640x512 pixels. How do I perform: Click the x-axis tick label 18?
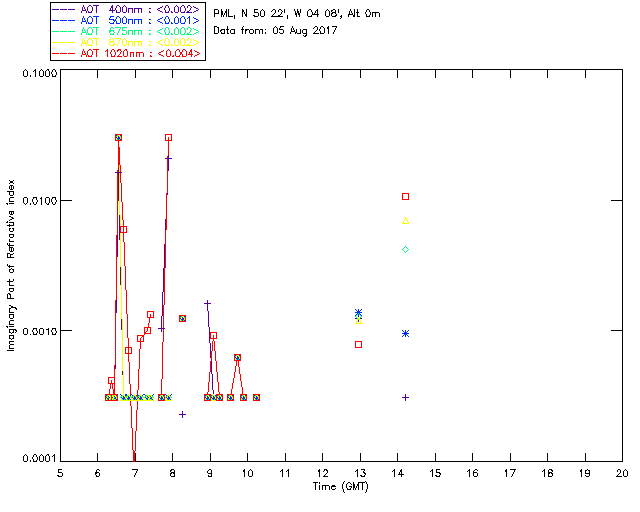pyautogui.click(x=547, y=473)
